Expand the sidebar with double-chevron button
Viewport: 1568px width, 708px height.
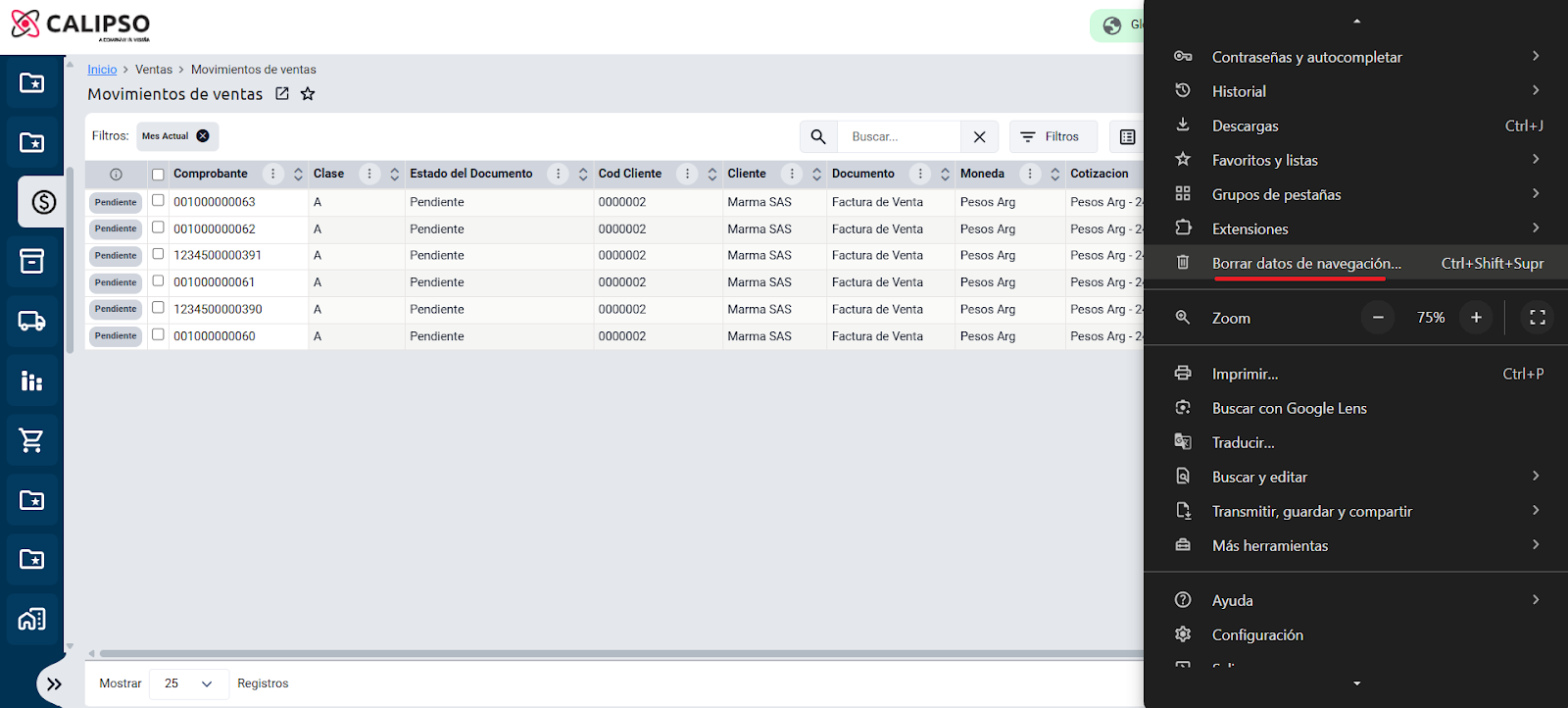point(54,683)
